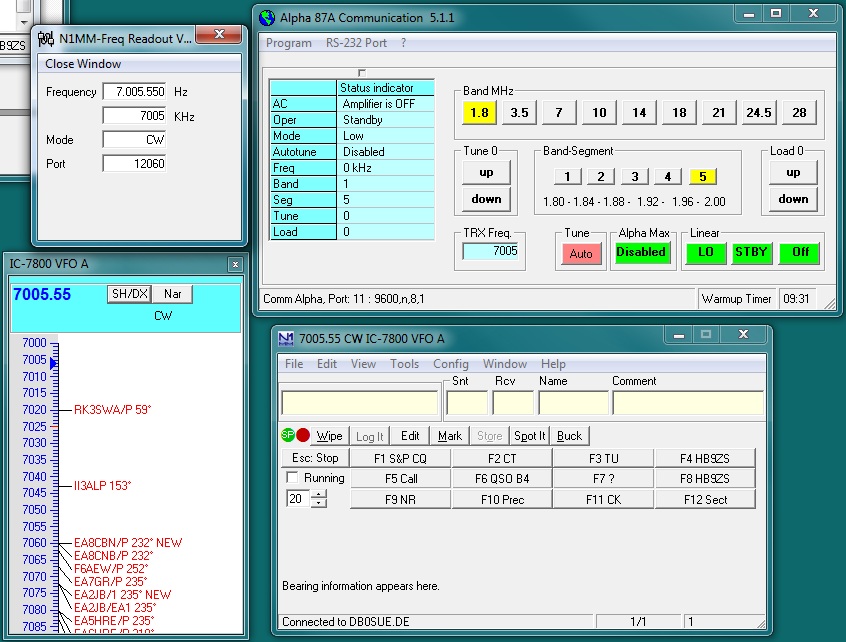Click Load 0 up button
Image resolution: width=846 pixels, height=642 pixels.
793,173
